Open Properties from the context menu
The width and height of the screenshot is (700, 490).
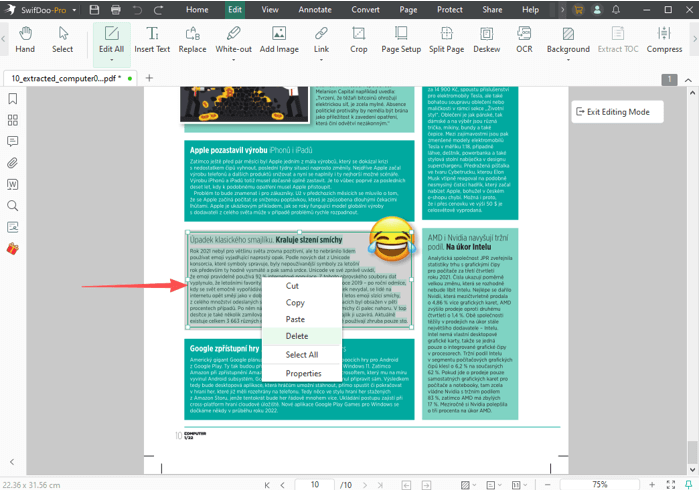(x=302, y=374)
